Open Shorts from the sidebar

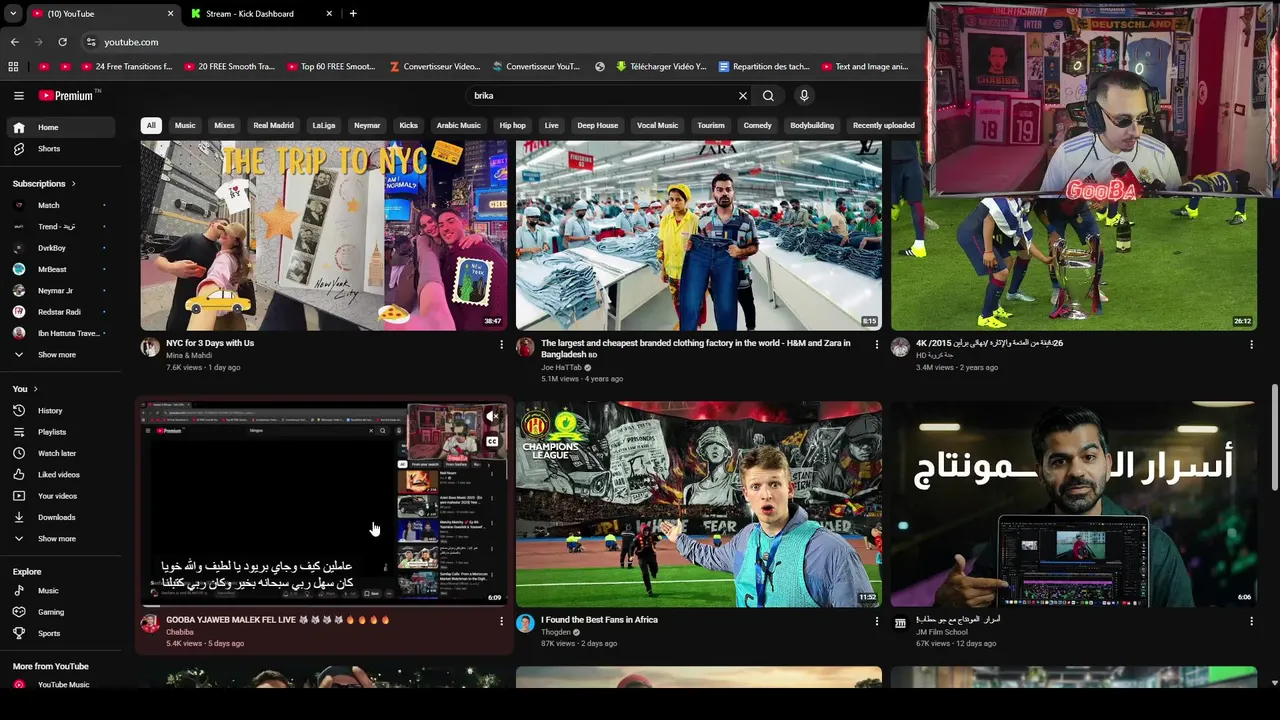(x=59, y=149)
